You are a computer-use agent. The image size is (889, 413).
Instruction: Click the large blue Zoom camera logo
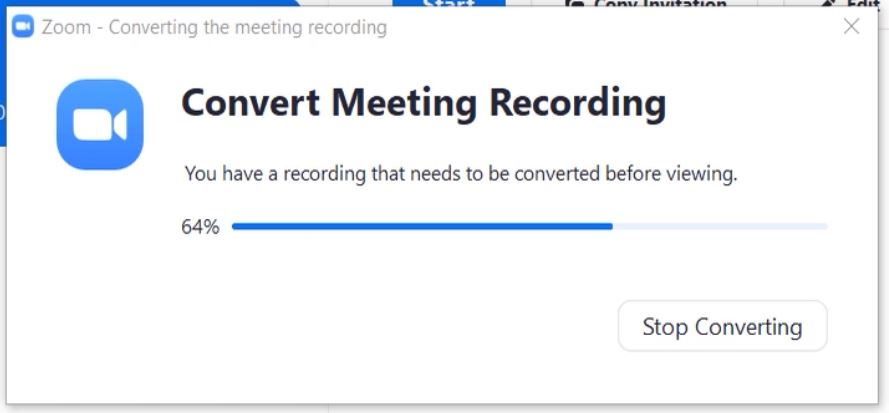[100, 124]
